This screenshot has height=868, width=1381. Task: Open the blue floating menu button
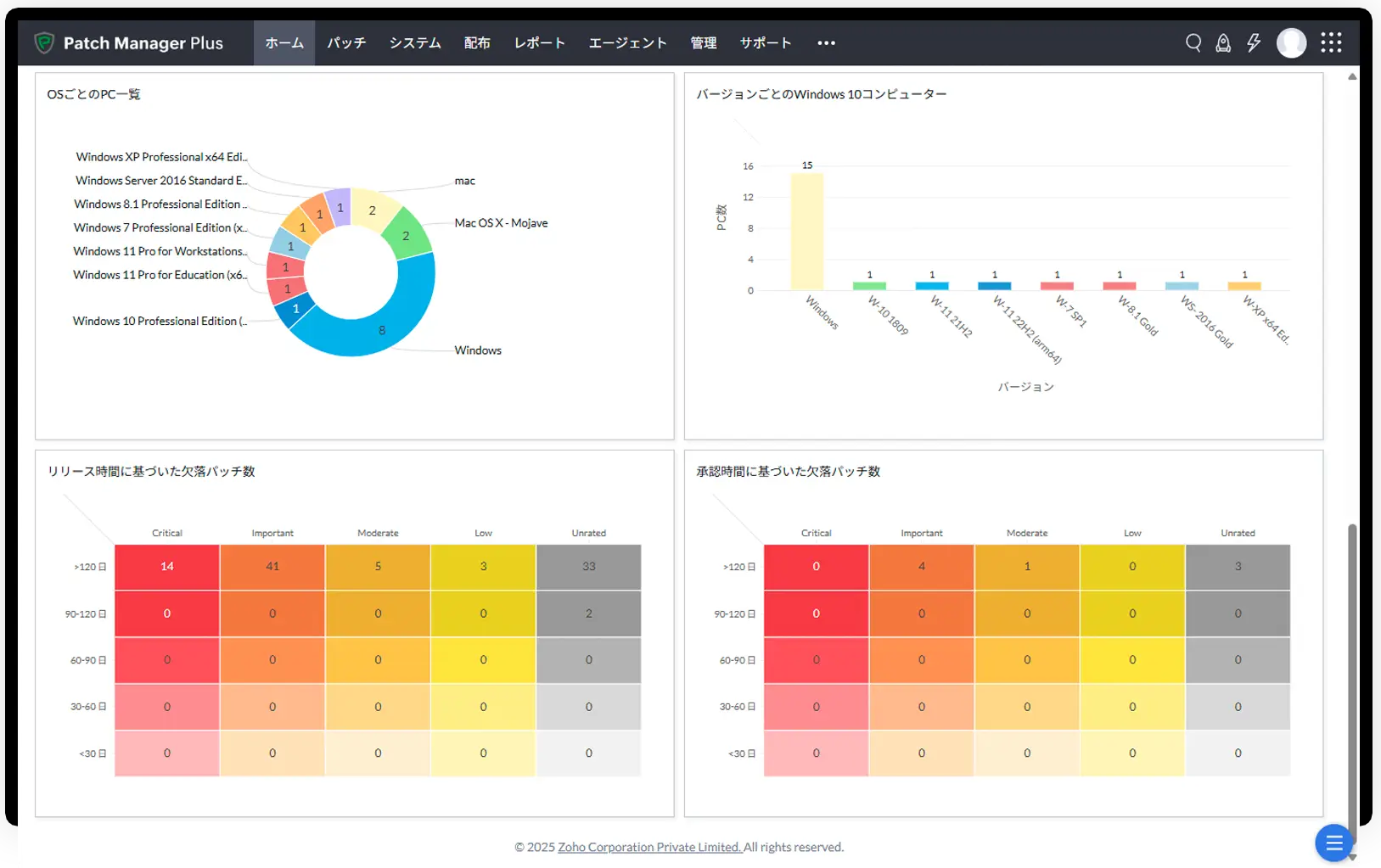pos(1333,843)
